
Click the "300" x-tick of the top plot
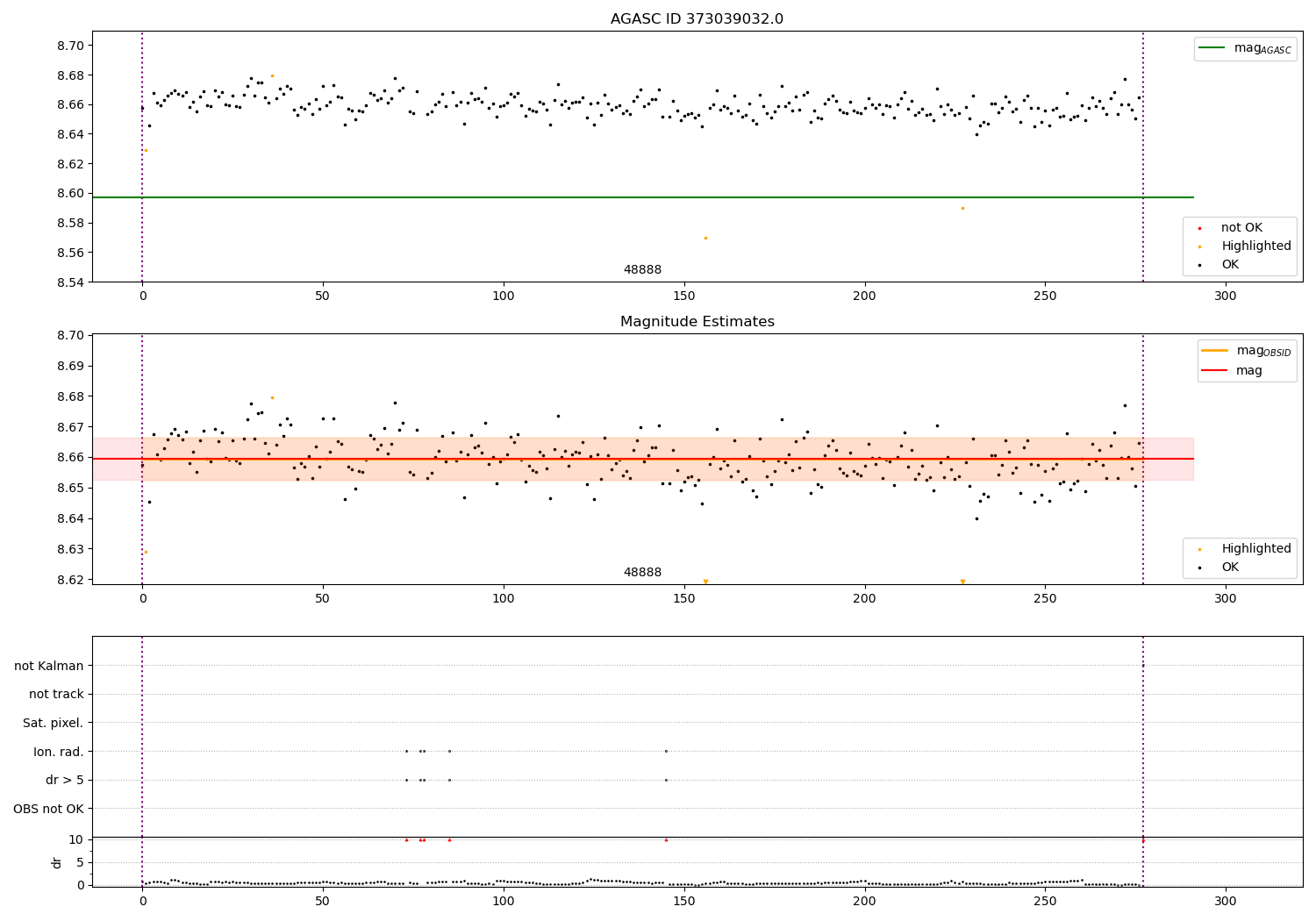1226,296
